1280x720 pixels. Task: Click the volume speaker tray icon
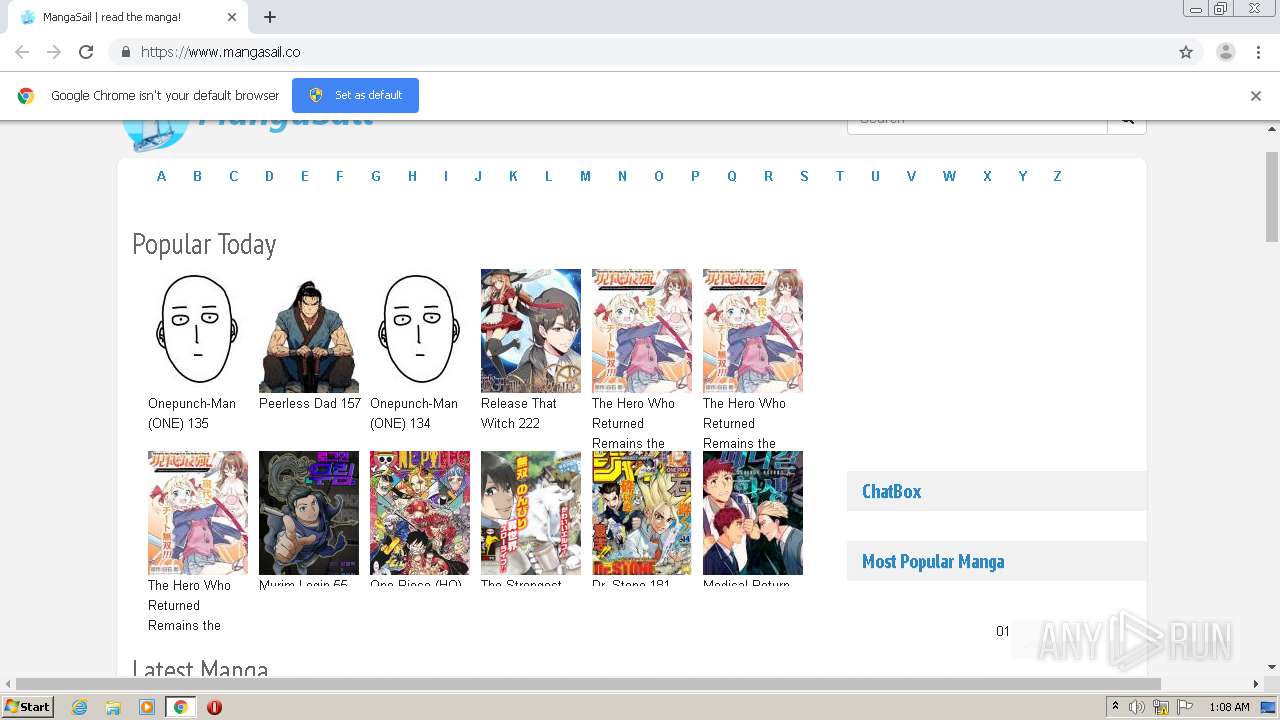pos(1137,707)
